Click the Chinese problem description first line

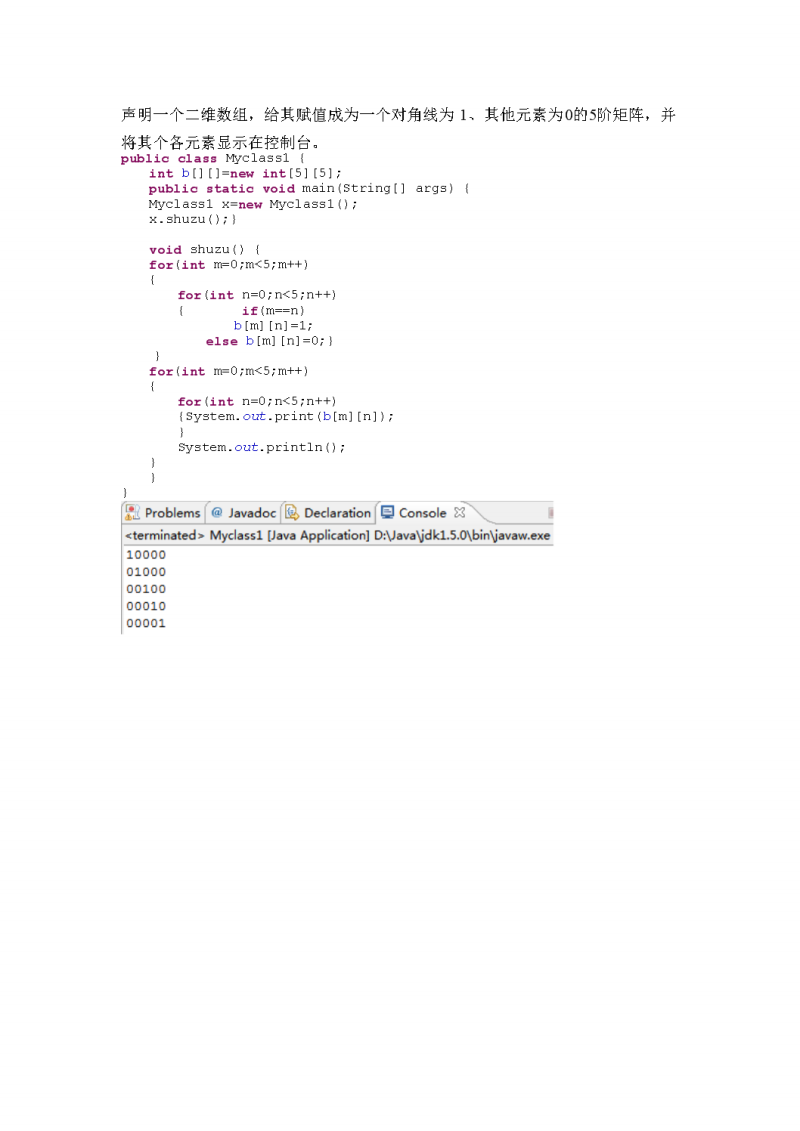[x=398, y=115]
